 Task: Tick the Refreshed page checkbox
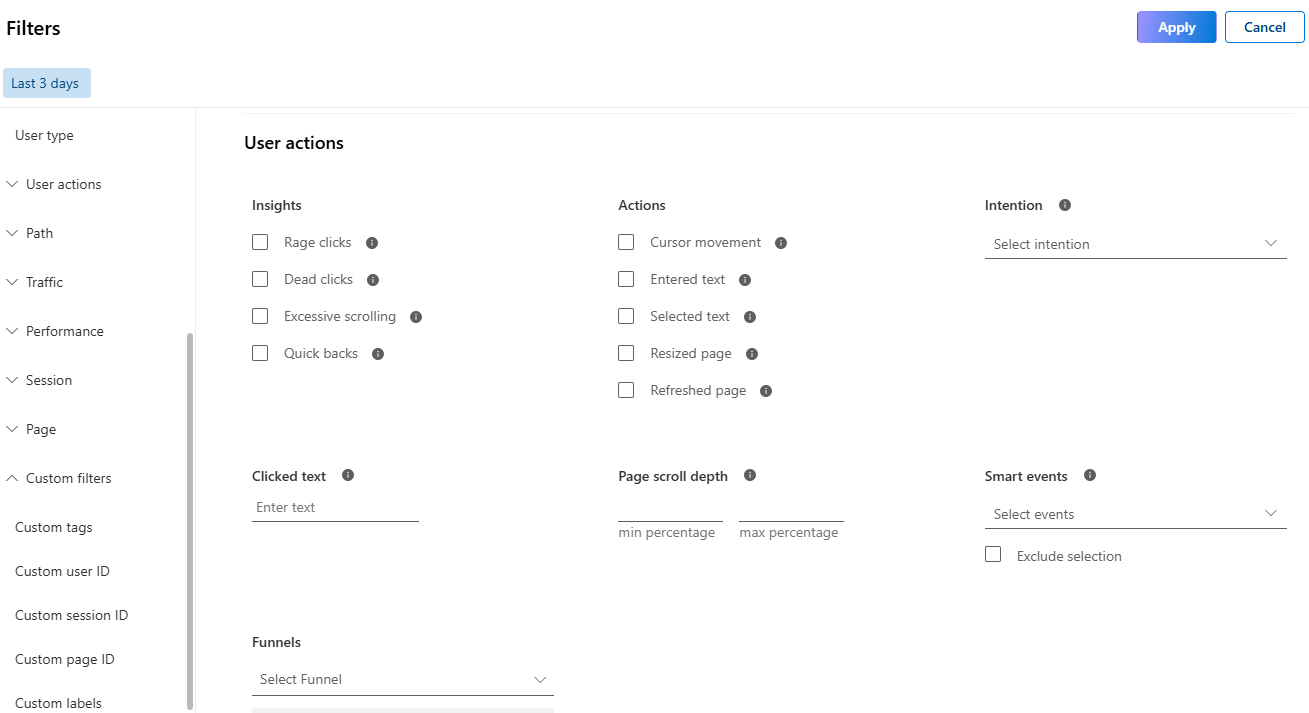626,390
